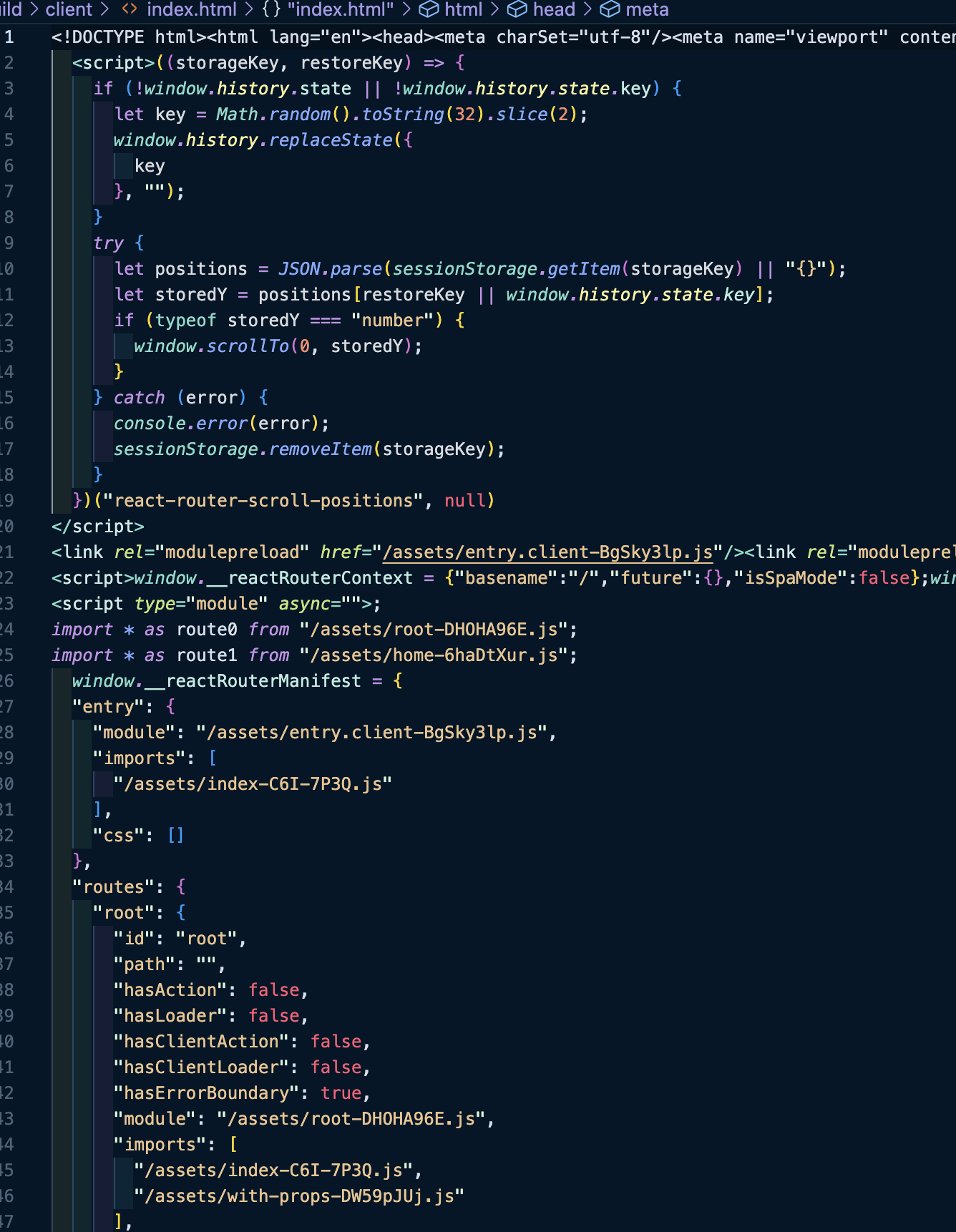
Task: Click the meta element breadcrumb
Action: pyautogui.click(x=647, y=9)
